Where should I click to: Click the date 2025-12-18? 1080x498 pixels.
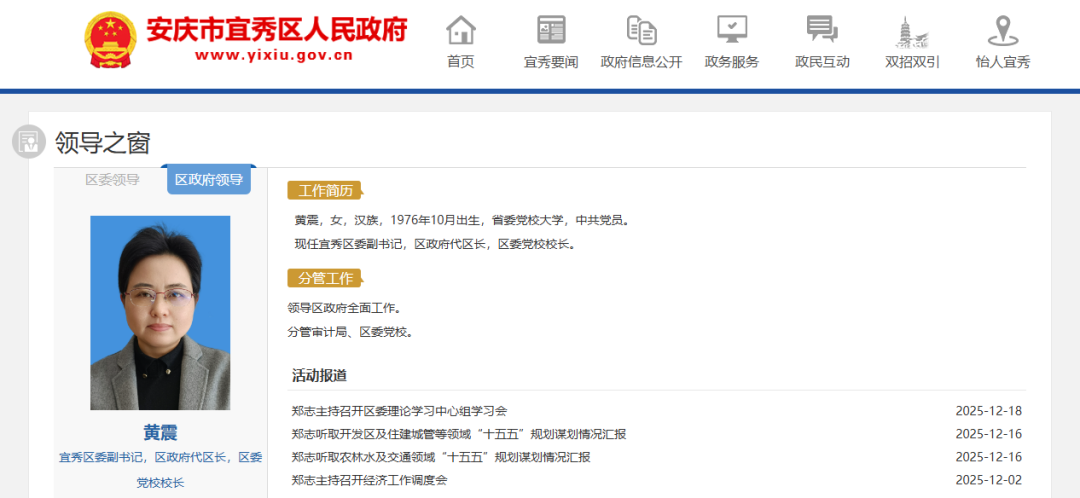click(x=988, y=411)
